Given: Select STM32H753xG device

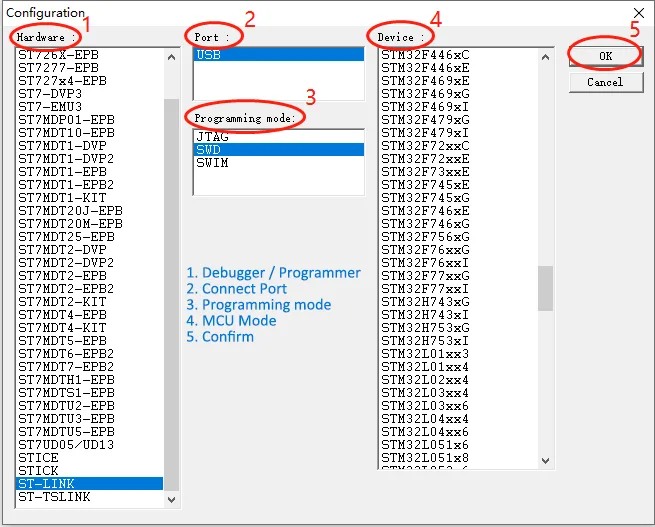Looking at the screenshot, I should pyautogui.click(x=458, y=327).
